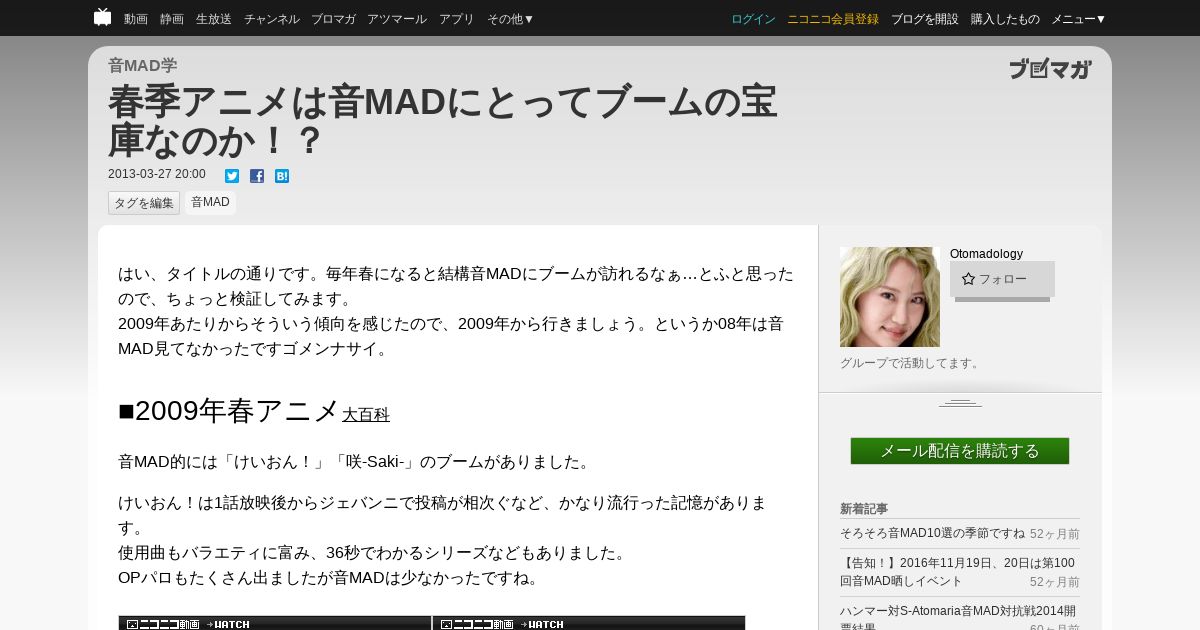
Task: Open チャンネル in top navigation
Action: [x=272, y=19]
